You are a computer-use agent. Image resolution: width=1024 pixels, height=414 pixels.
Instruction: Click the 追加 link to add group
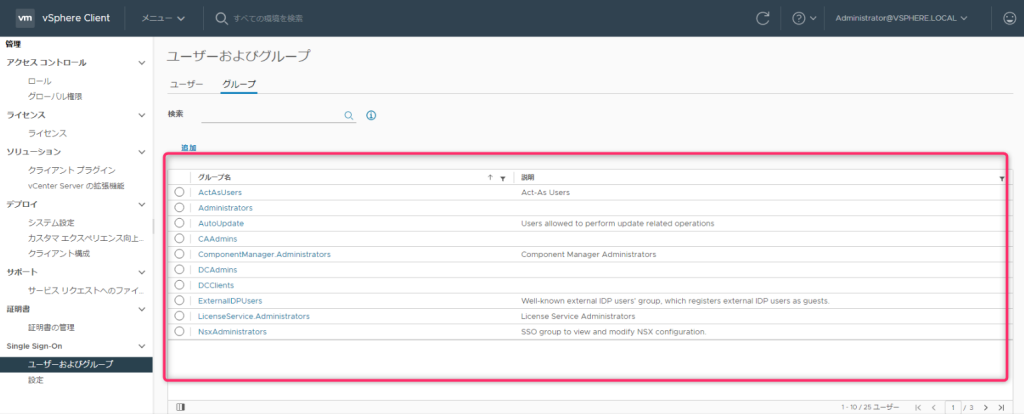[189, 148]
